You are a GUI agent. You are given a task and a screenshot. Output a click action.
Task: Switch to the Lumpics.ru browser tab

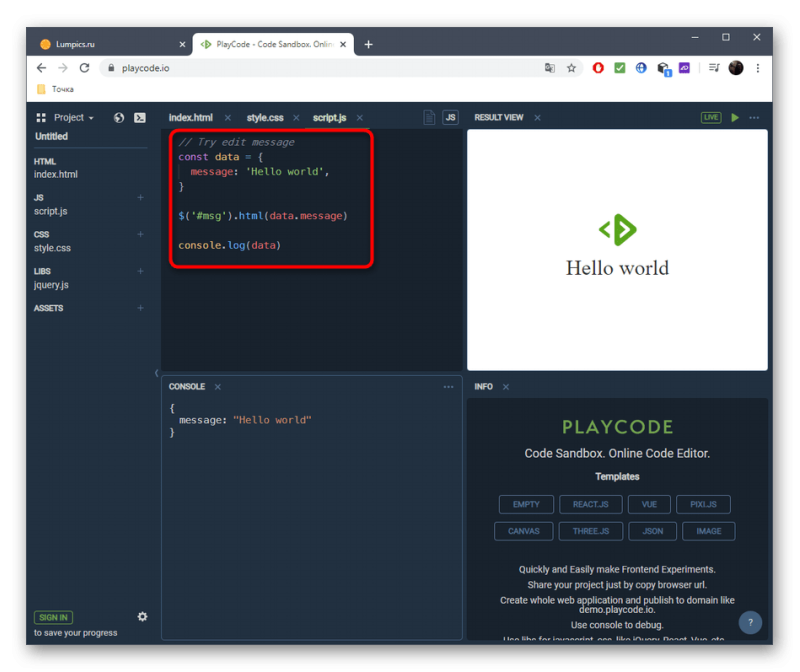pos(110,44)
